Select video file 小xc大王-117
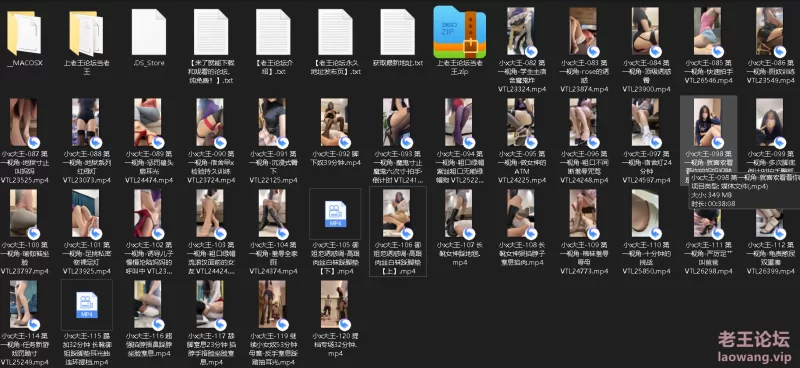Viewport: 800px width, 368px height. 211,305
